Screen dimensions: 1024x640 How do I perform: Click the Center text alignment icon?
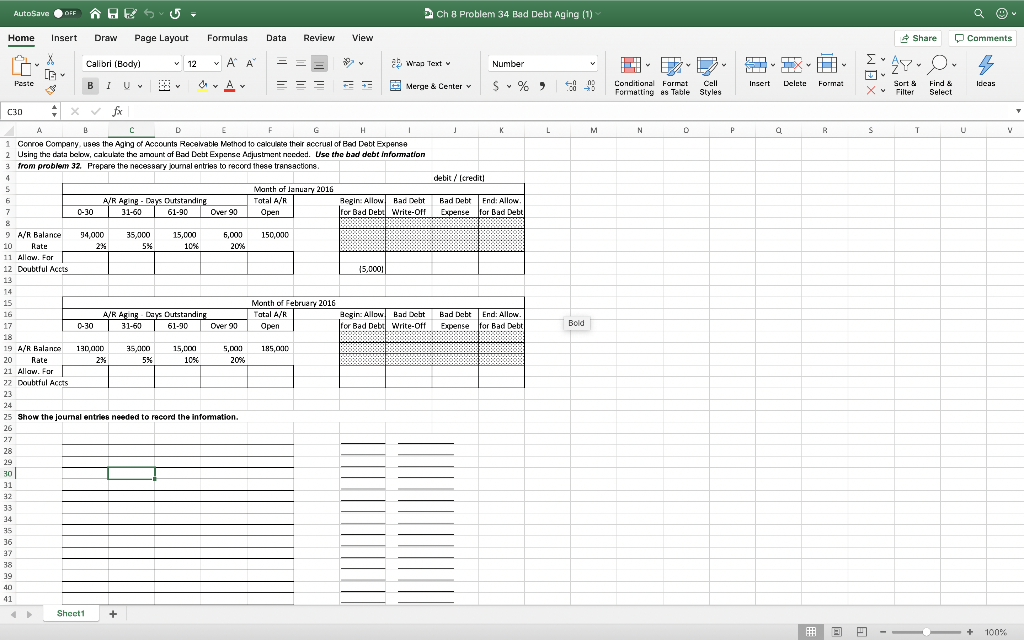pos(300,86)
